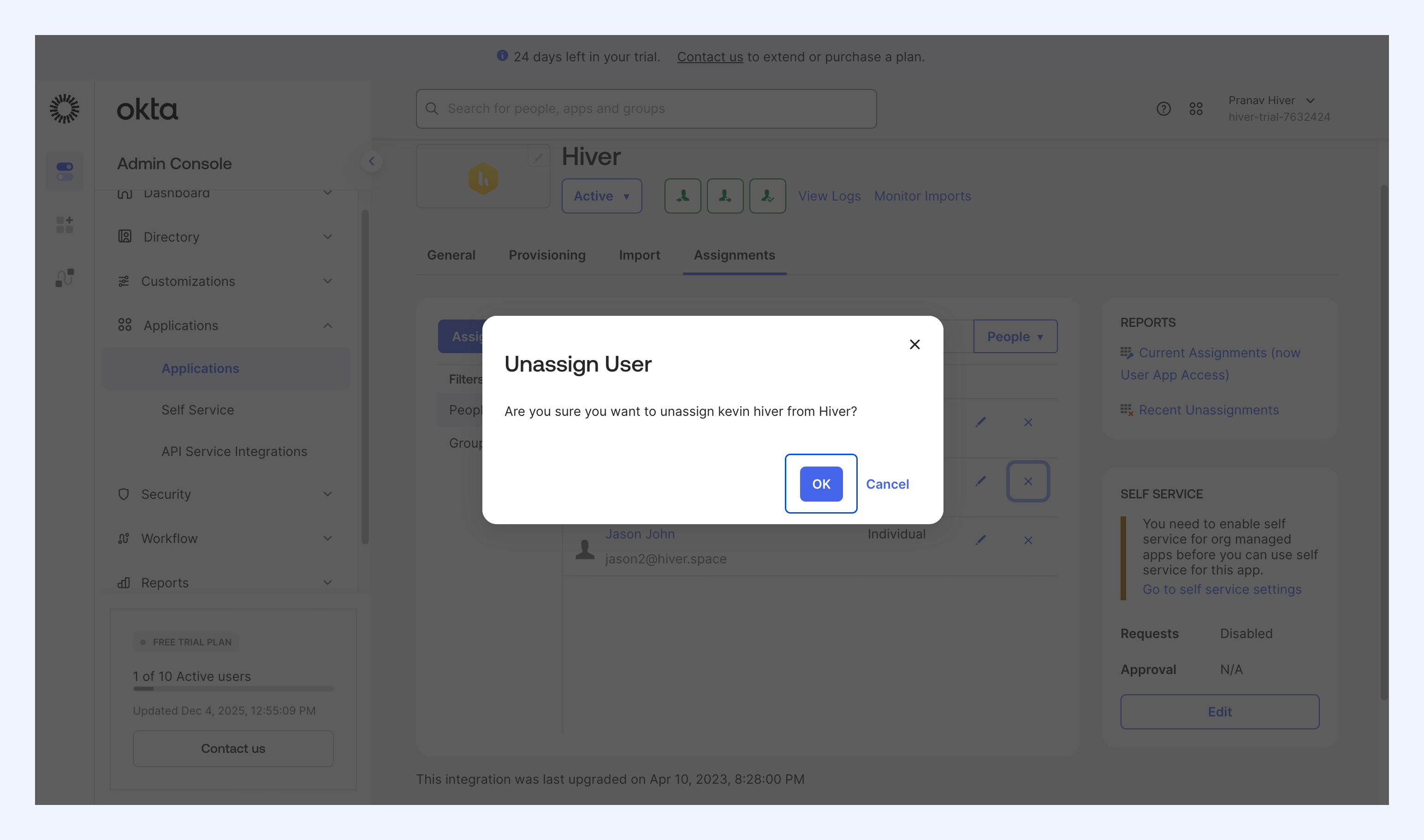Viewport: 1424px width, 840px height.
Task: Close the Unassign User dialog with X
Action: pos(914,344)
